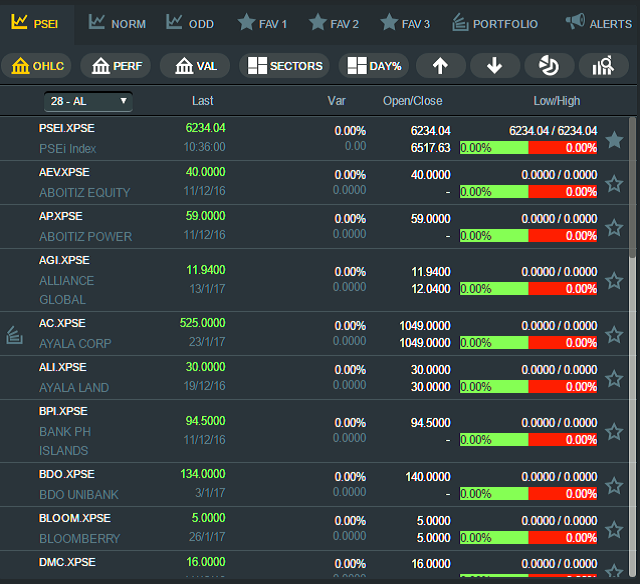Open the pie chart view
This screenshot has height=584, width=640.
[x=549, y=66]
